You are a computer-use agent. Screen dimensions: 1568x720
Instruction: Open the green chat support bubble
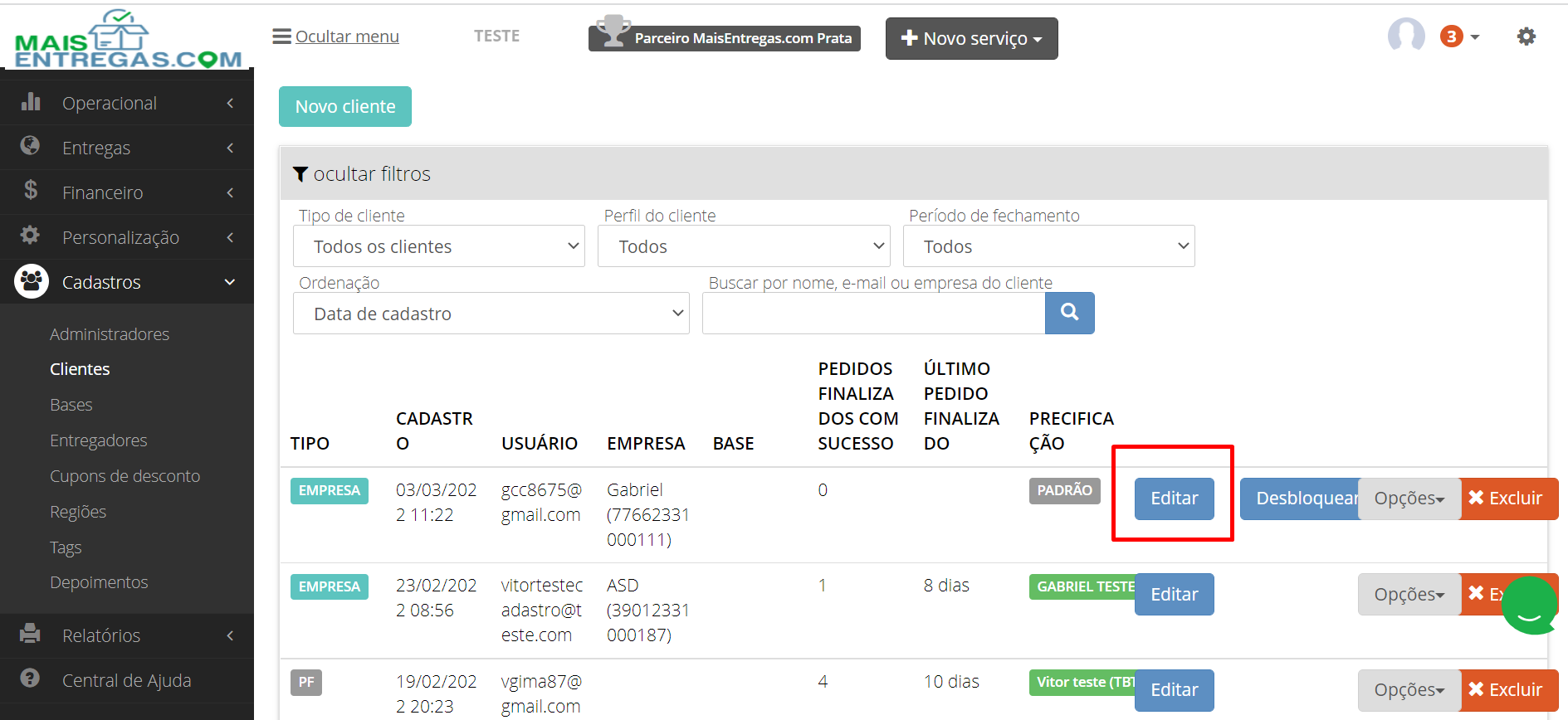point(1530,606)
